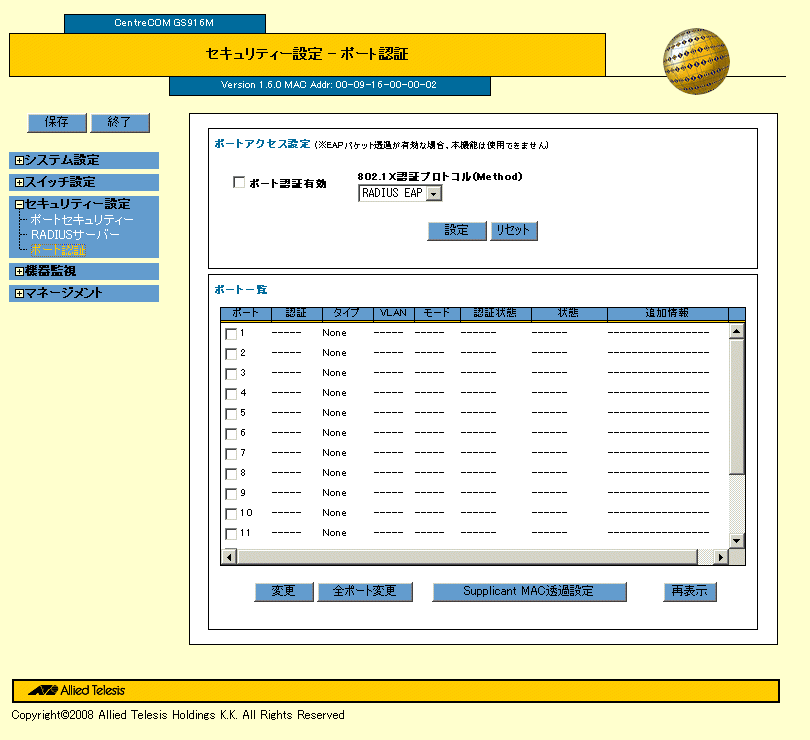This screenshot has width=810, height=740.
Task: Open the RADIUS EAP method dropdown
Action: point(433,193)
